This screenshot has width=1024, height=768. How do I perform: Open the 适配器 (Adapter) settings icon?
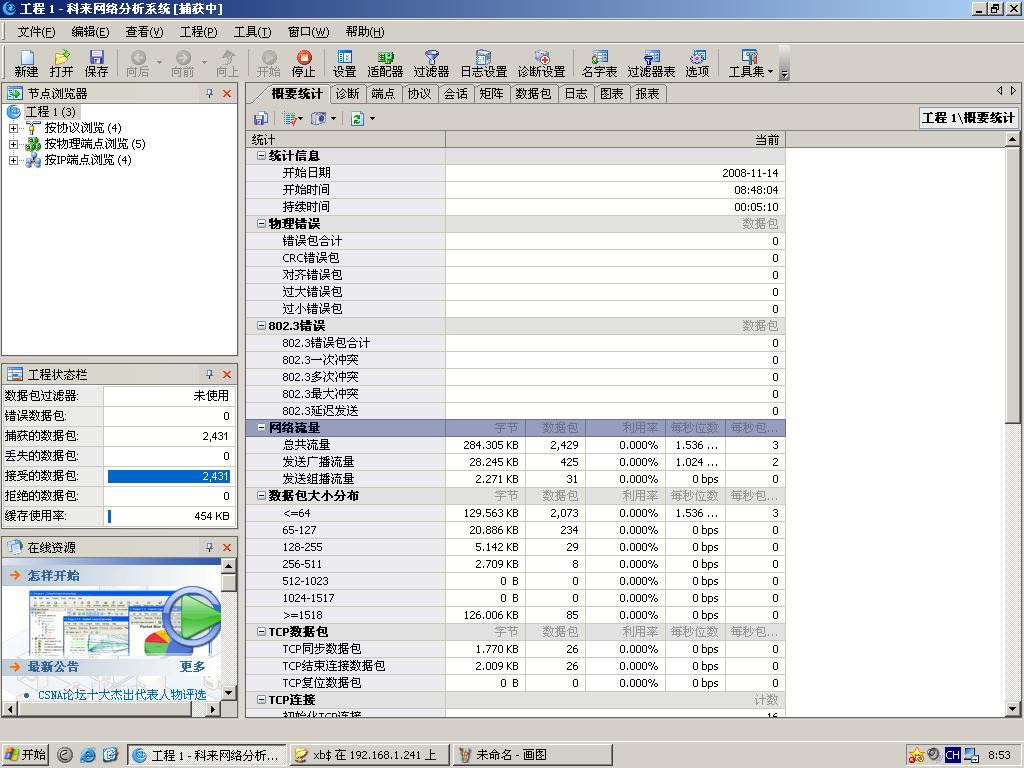click(x=385, y=63)
